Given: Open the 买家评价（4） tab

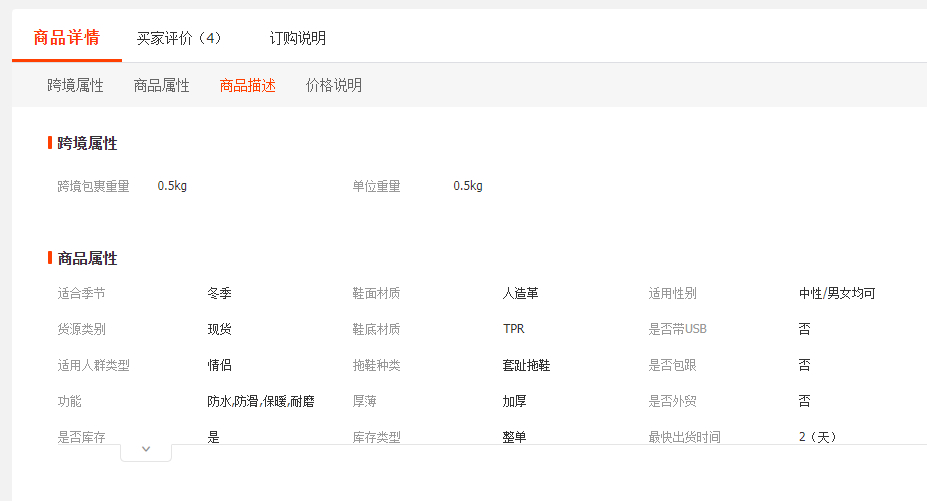Looking at the screenshot, I should 179,38.
